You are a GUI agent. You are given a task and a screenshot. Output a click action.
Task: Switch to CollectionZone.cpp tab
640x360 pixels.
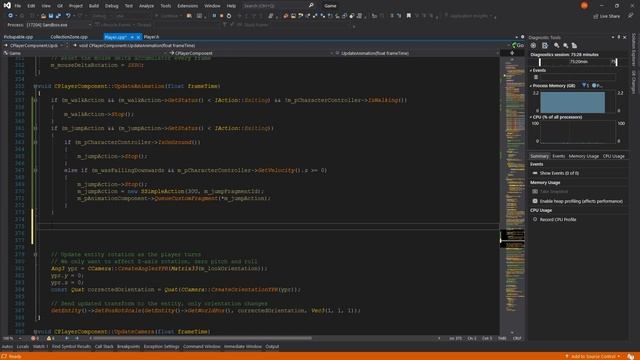69,37
